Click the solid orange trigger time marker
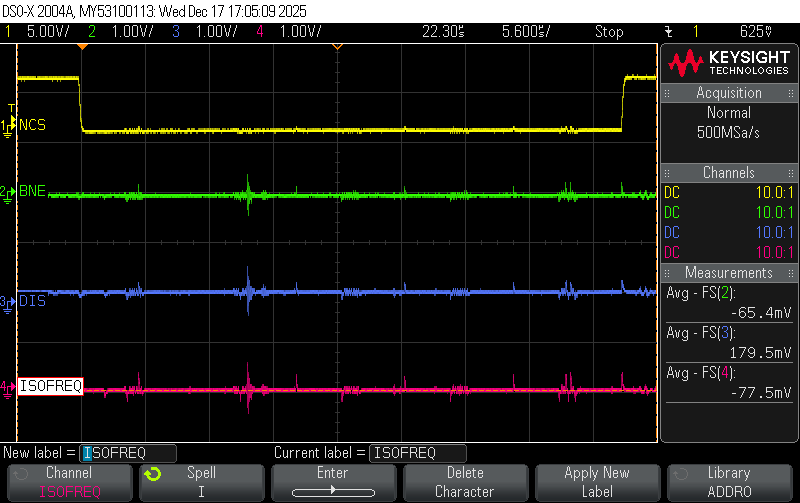This screenshot has height=503, width=800. 82,47
